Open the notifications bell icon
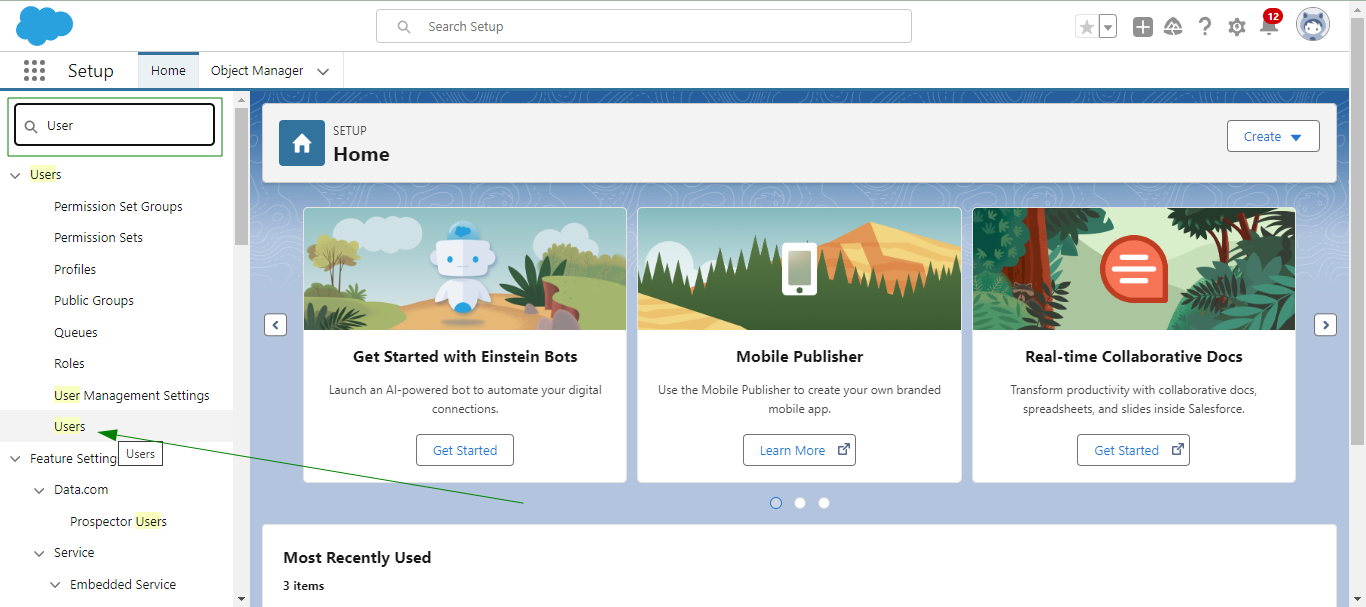The height and width of the screenshot is (607, 1366). click(1269, 27)
